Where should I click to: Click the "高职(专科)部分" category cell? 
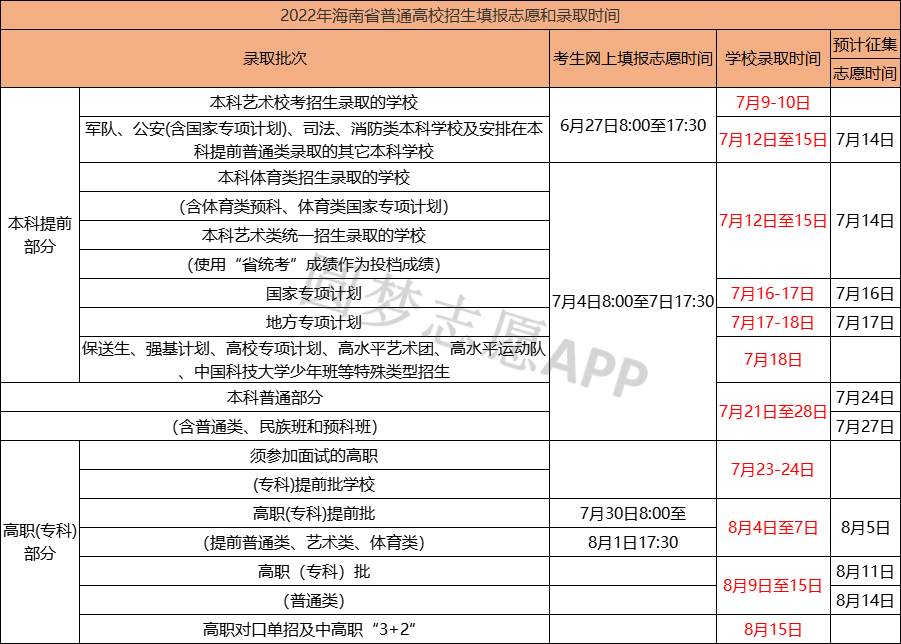click(x=40, y=542)
